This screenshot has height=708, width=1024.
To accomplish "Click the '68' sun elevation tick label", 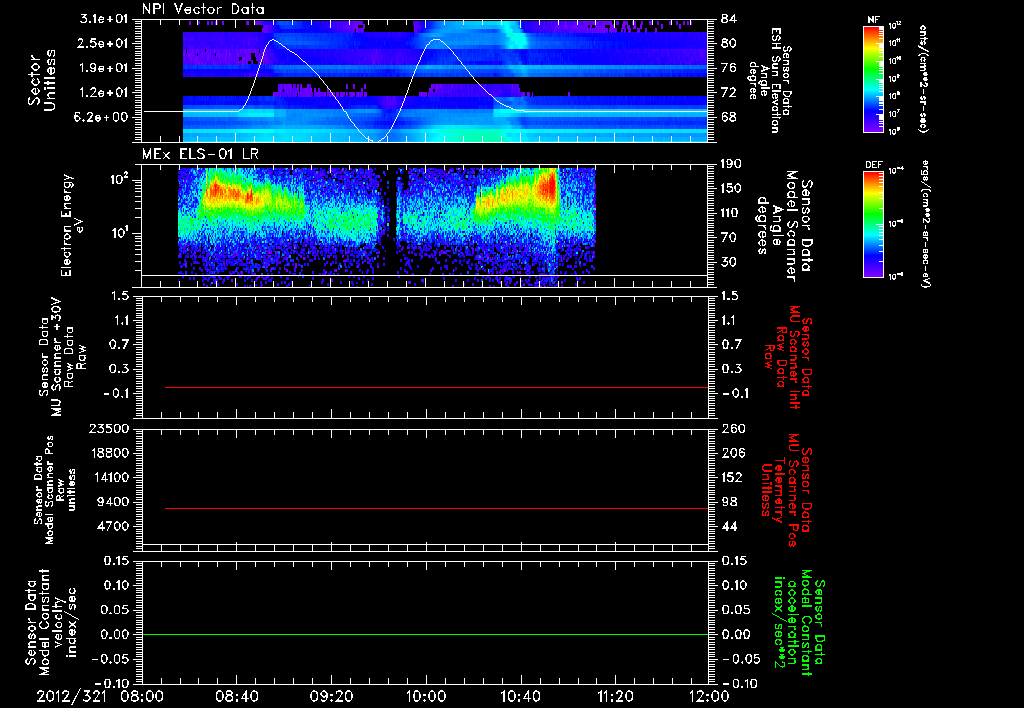I will point(729,117).
